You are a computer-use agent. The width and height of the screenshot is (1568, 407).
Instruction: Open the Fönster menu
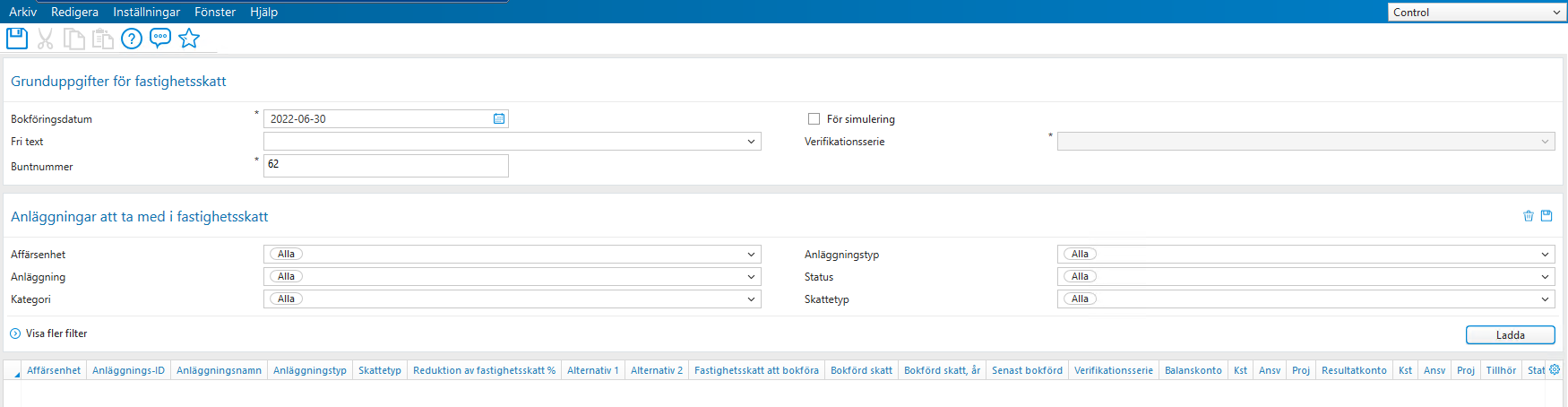click(x=215, y=12)
